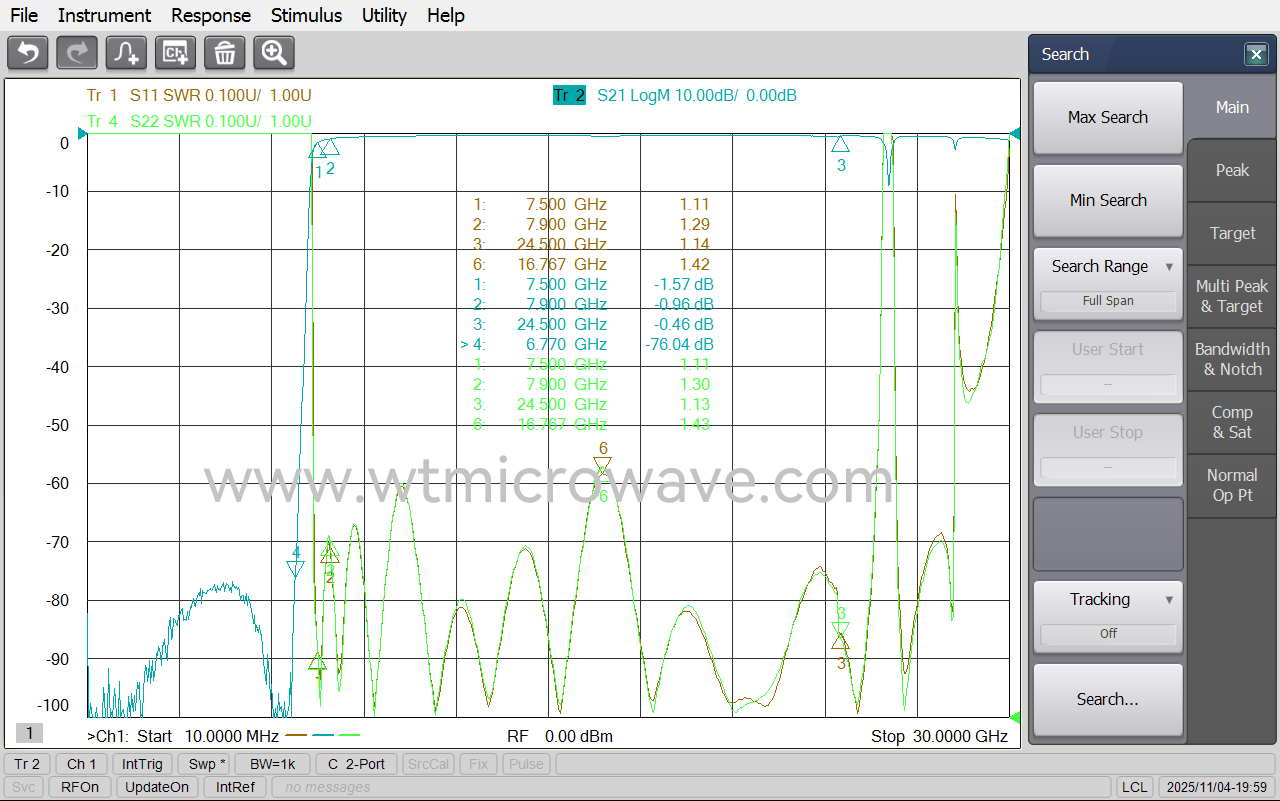Select the Bandwidth & Notch tab
1280x801 pixels.
coord(1232,360)
